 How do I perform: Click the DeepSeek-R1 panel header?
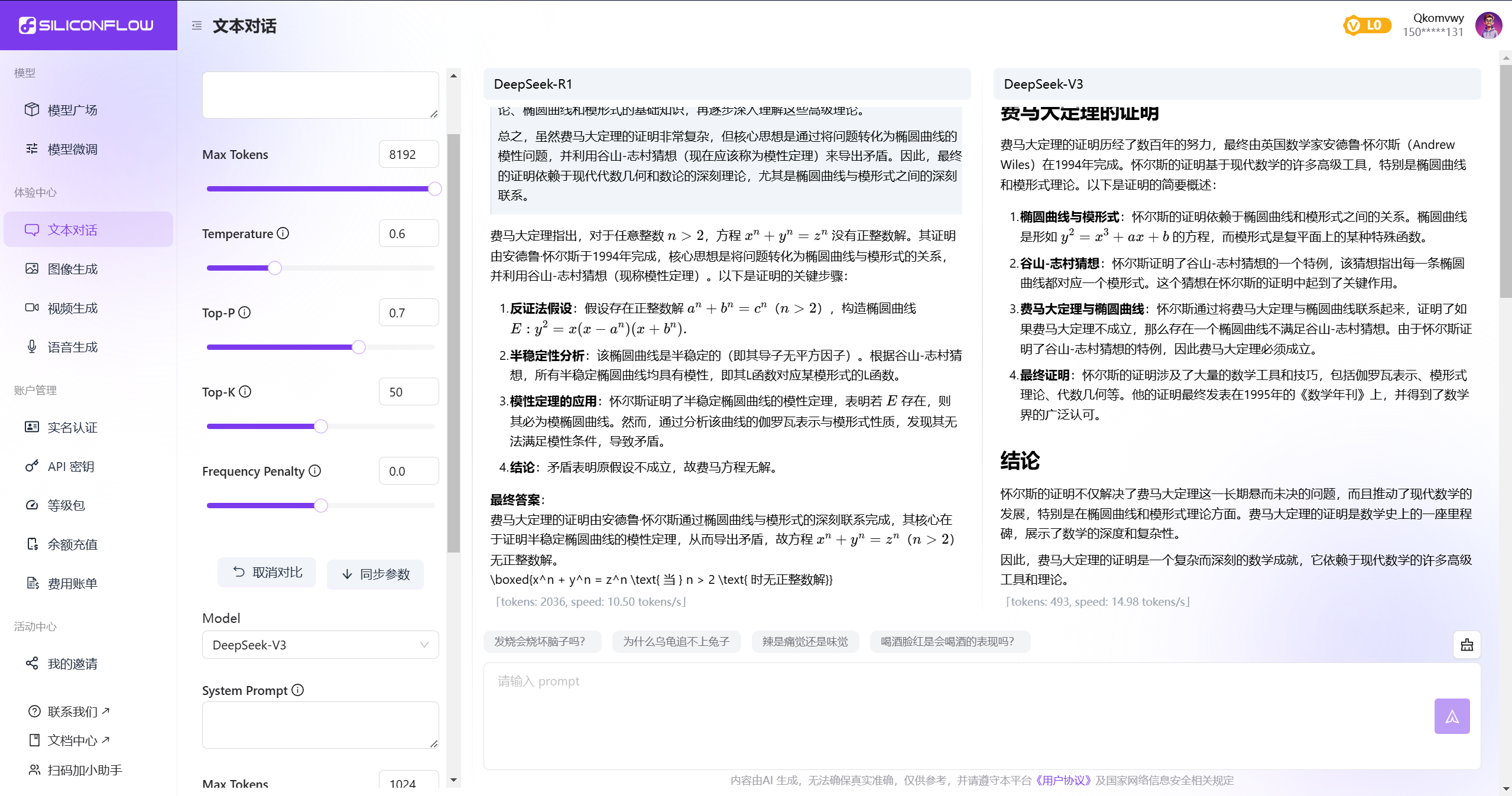click(727, 84)
